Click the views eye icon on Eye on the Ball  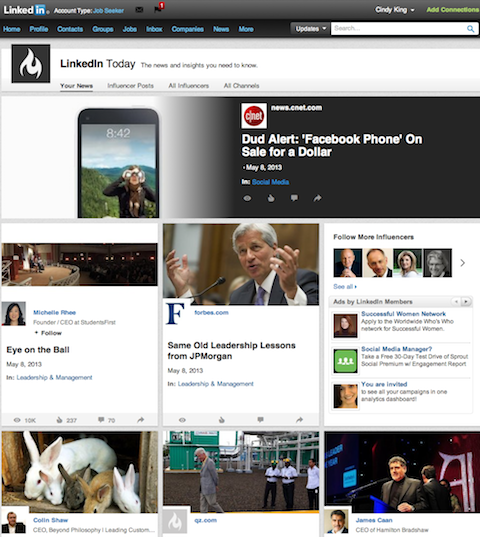pos(17,420)
